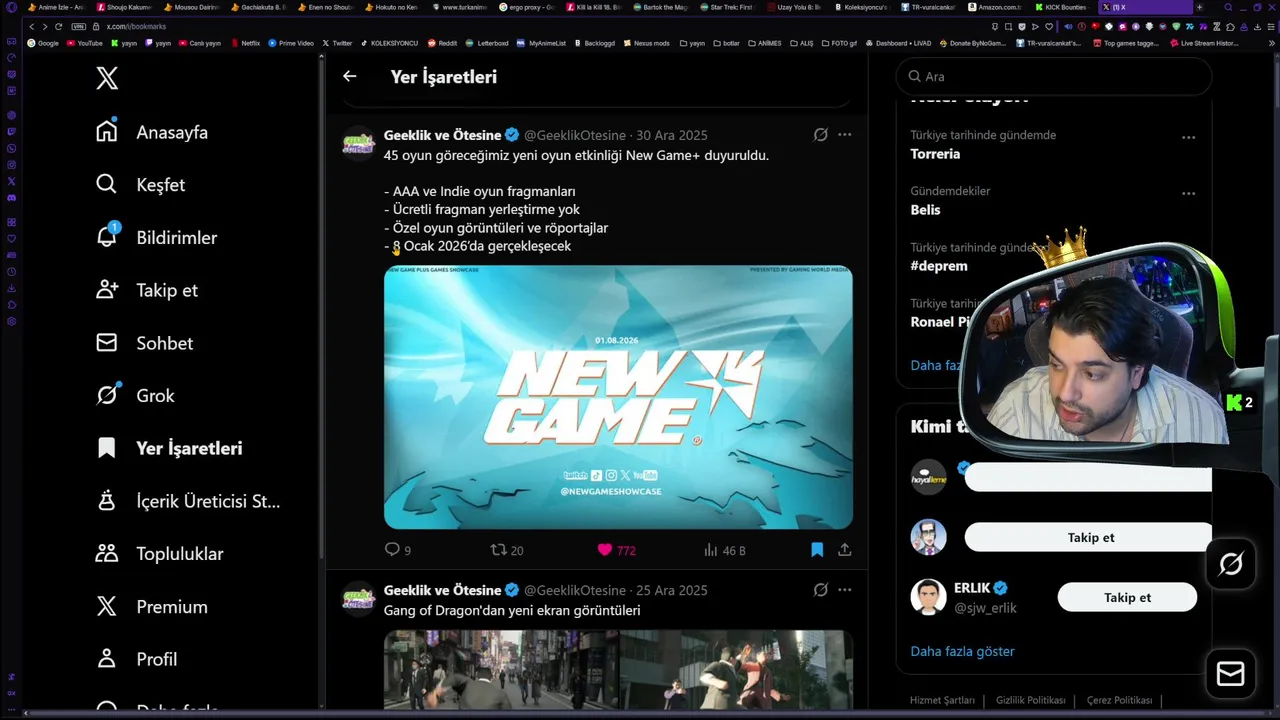The image size is (1280, 720).
Task: Show hidden bookmarks overflow chevron
Action: [x=1272, y=43]
